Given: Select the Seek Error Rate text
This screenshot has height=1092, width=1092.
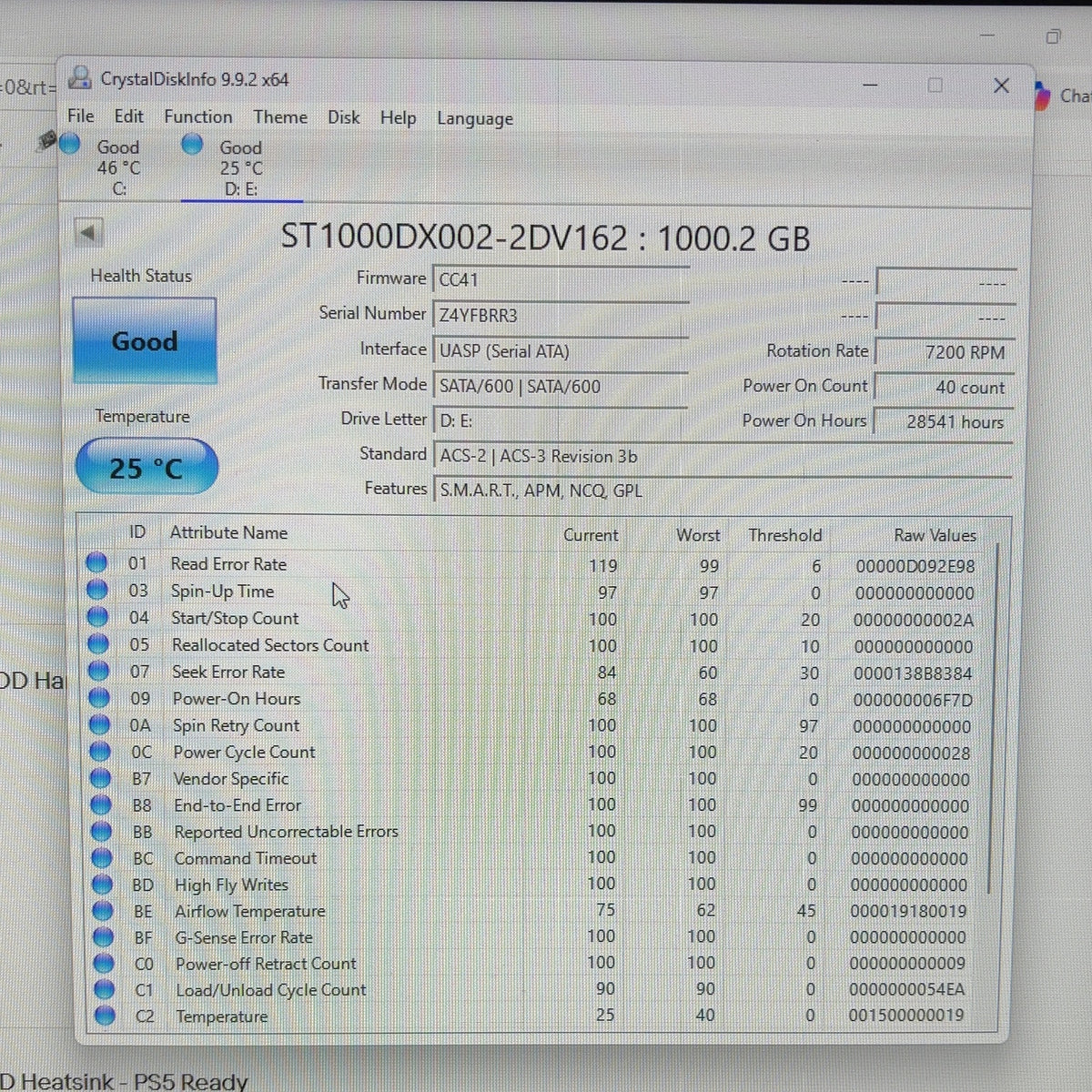Looking at the screenshot, I should pos(228,672).
